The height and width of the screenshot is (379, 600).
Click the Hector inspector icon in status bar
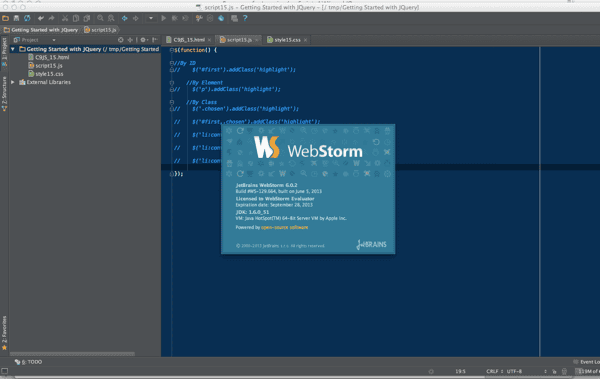(564, 371)
